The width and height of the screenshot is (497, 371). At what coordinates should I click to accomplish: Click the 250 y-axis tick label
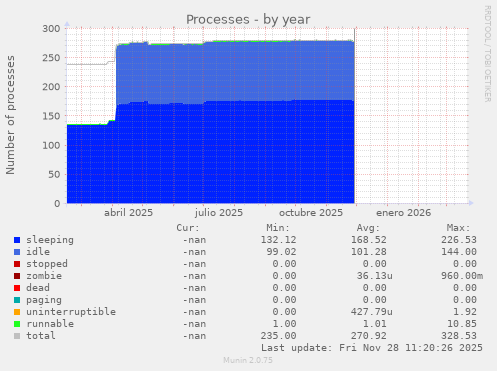point(51,58)
